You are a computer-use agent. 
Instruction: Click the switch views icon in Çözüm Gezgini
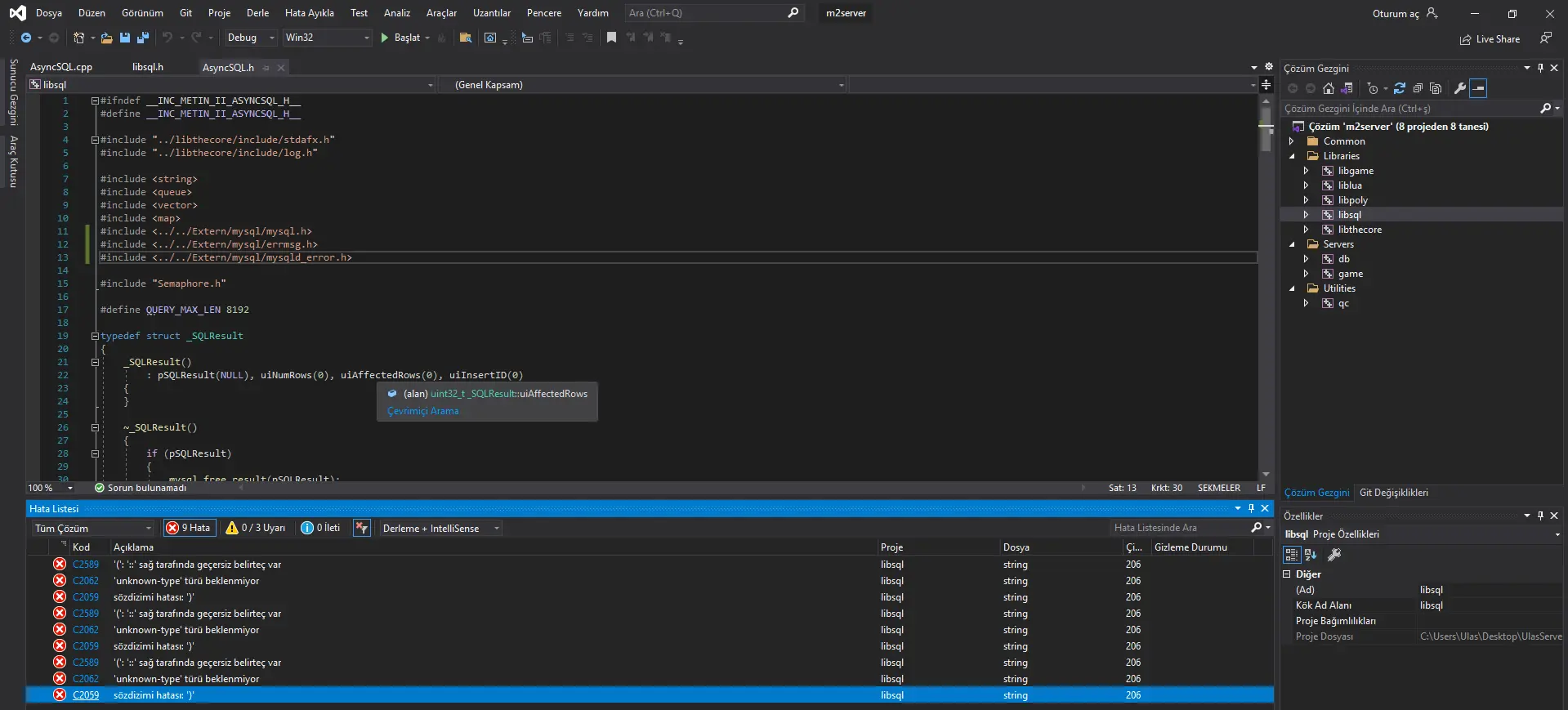(1347, 88)
